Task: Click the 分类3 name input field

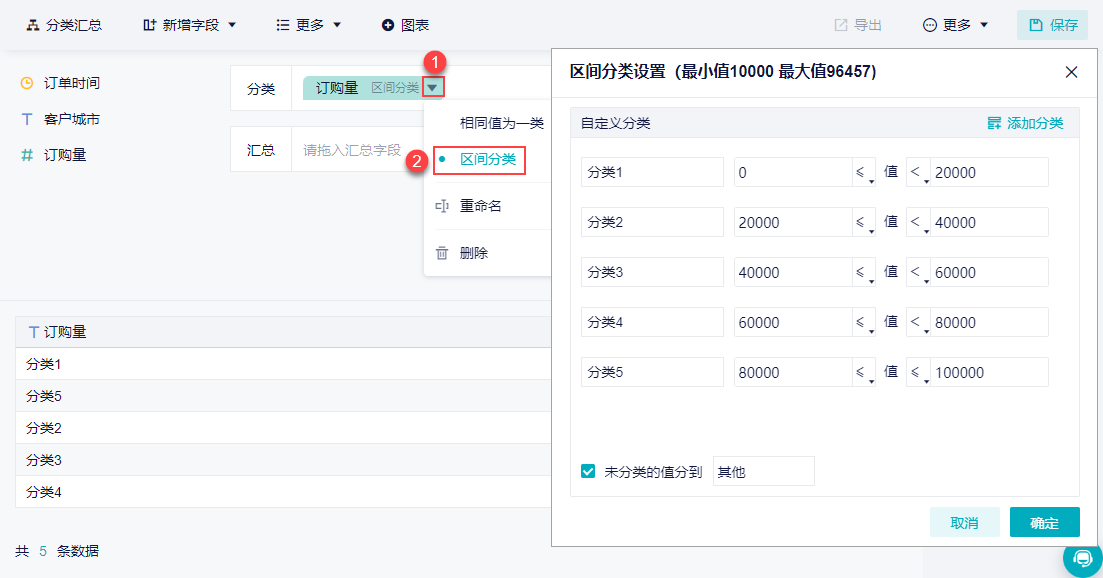Action: (x=651, y=272)
